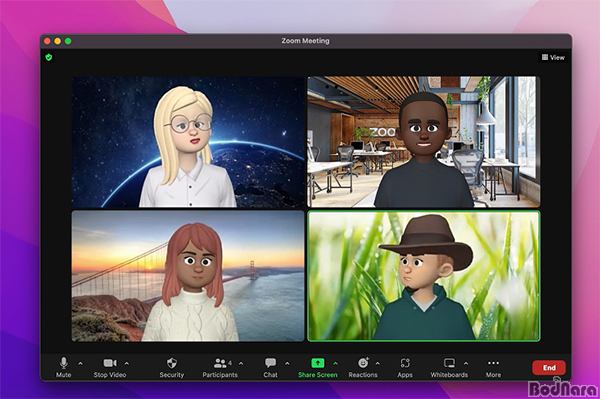Select the cowboy hat avatar video tile

point(424,276)
